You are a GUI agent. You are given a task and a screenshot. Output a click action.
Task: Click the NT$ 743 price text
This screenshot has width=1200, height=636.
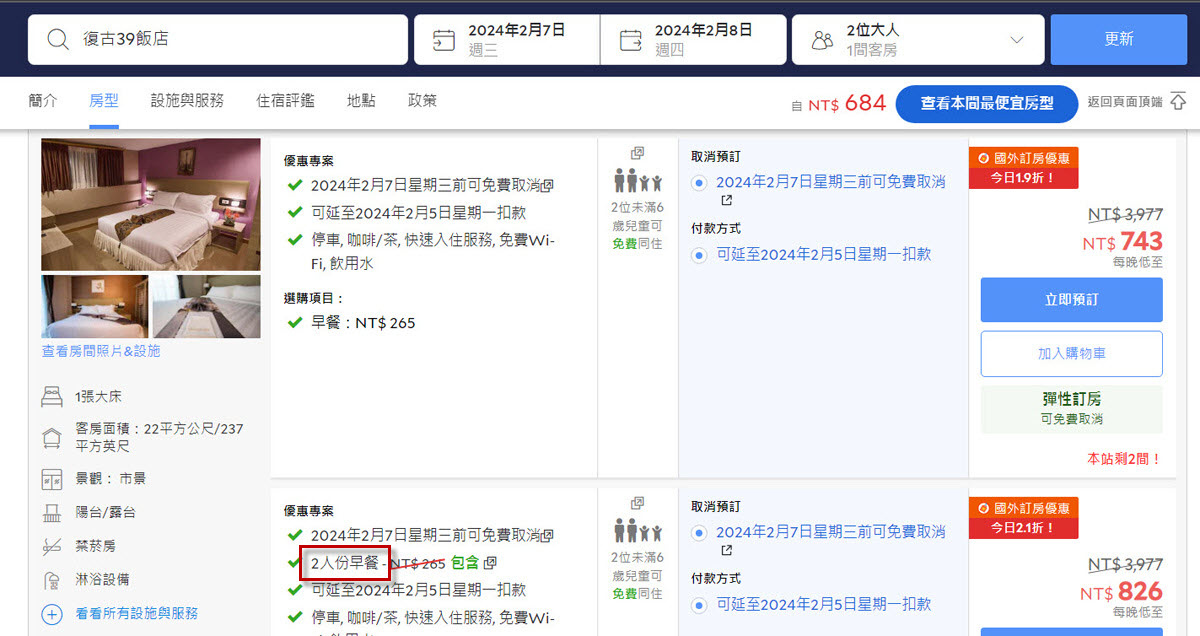click(x=1122, y=242)
